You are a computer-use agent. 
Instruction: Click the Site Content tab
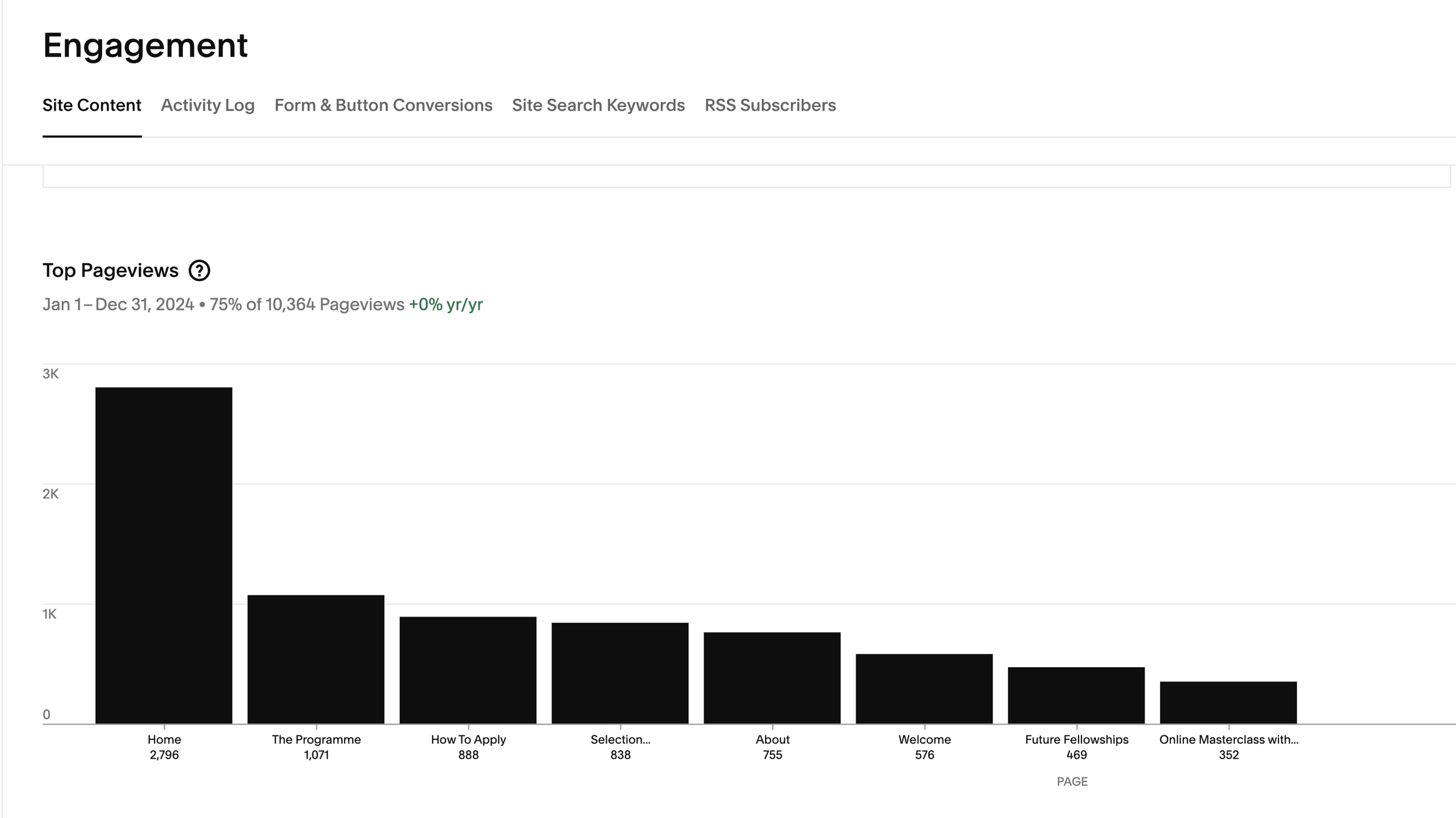(92, 105)
